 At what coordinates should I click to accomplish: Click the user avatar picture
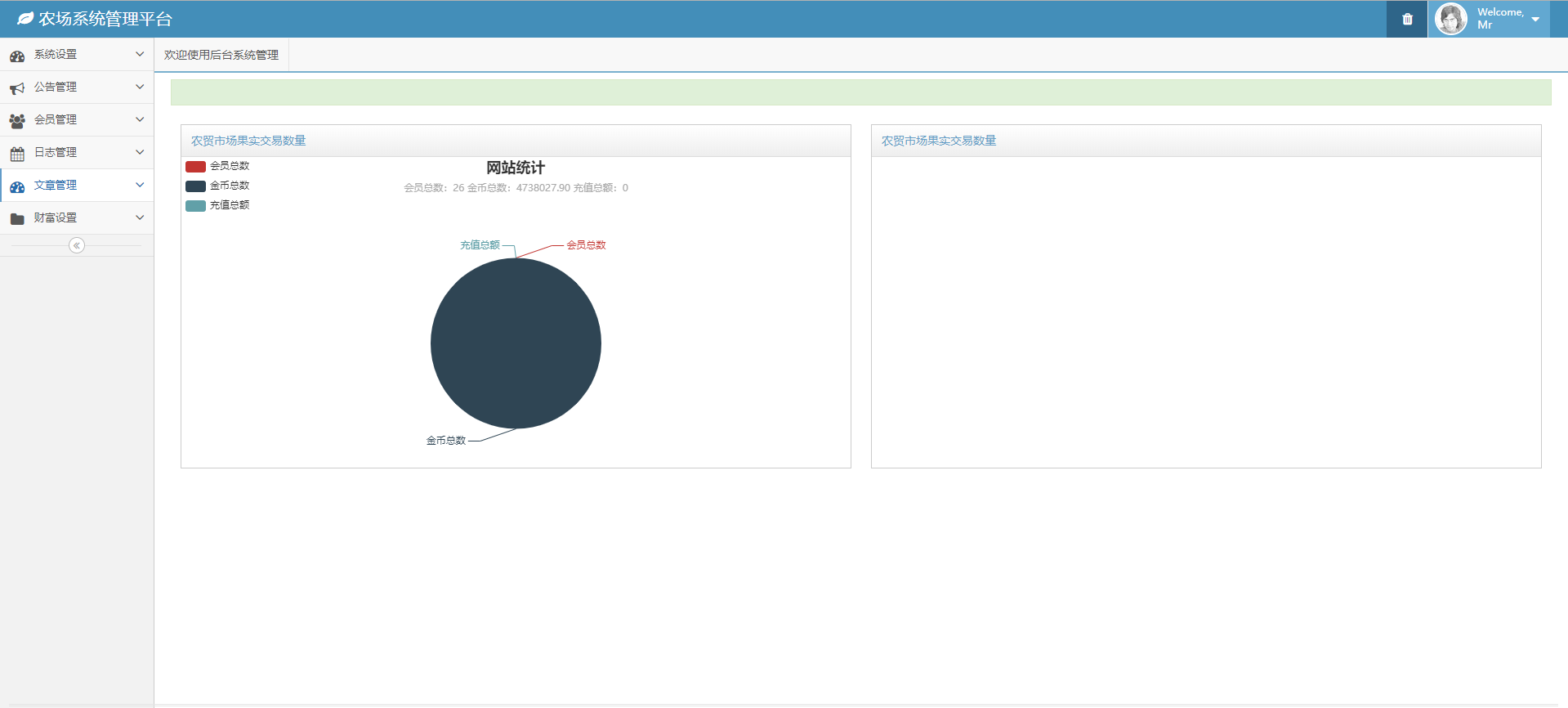pos(1450,19)
